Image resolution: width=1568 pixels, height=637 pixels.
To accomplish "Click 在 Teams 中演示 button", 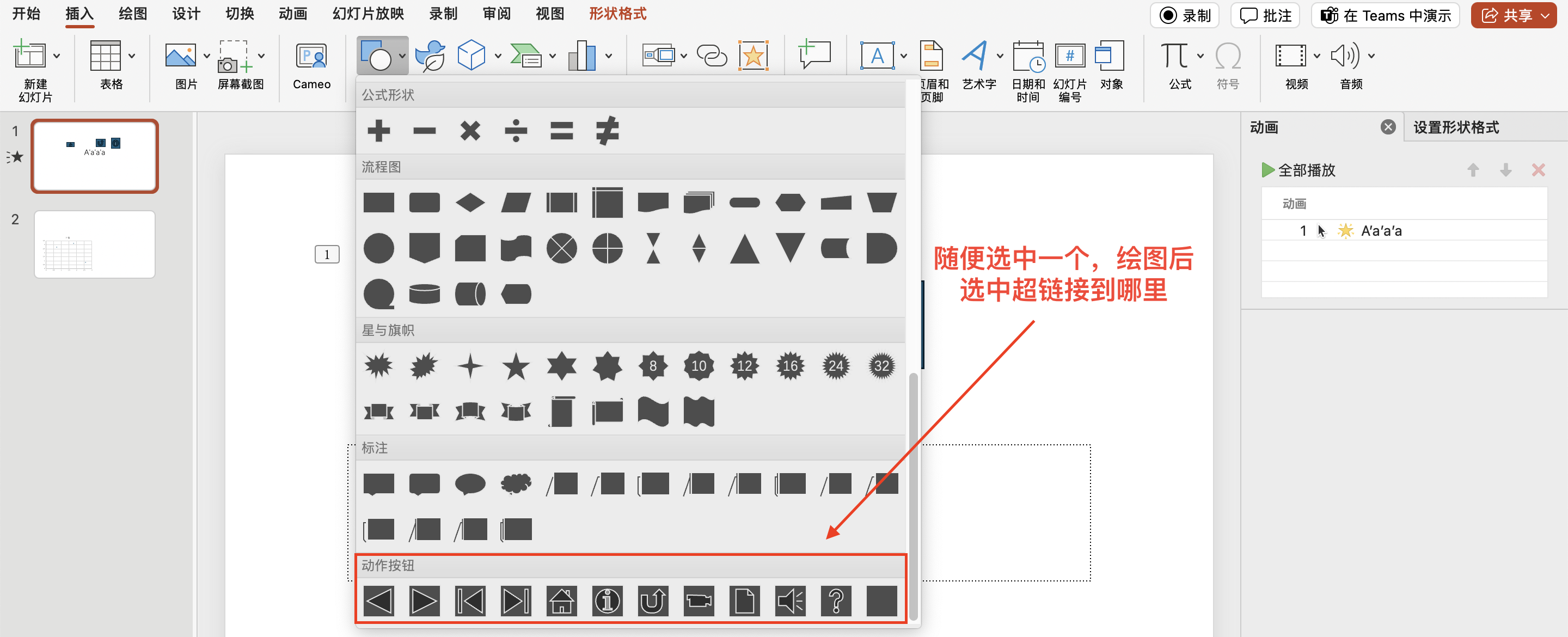I will point(1386,15).
